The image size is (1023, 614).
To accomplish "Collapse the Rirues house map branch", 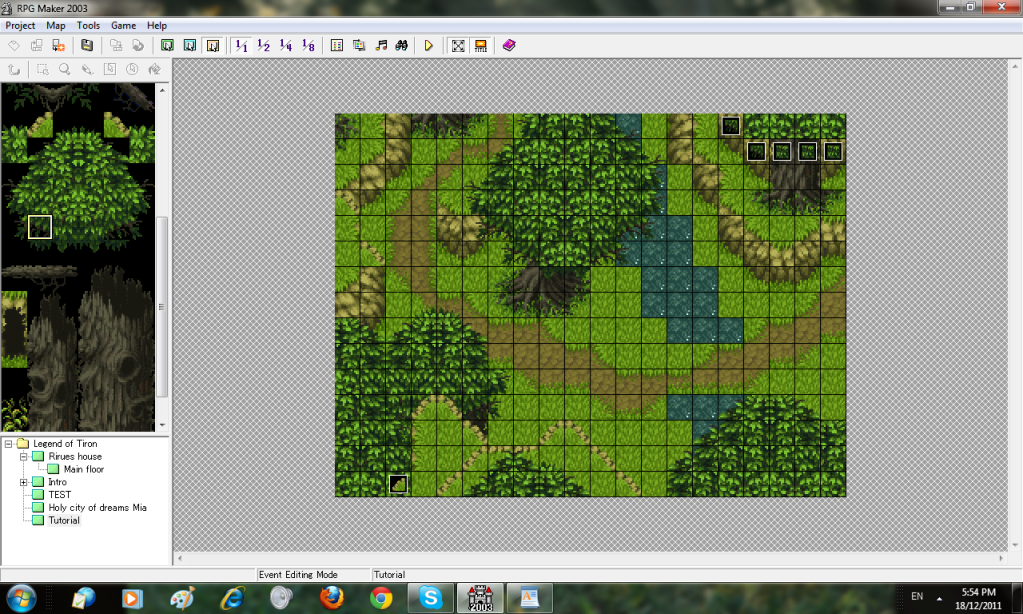I will click(23, 457).
